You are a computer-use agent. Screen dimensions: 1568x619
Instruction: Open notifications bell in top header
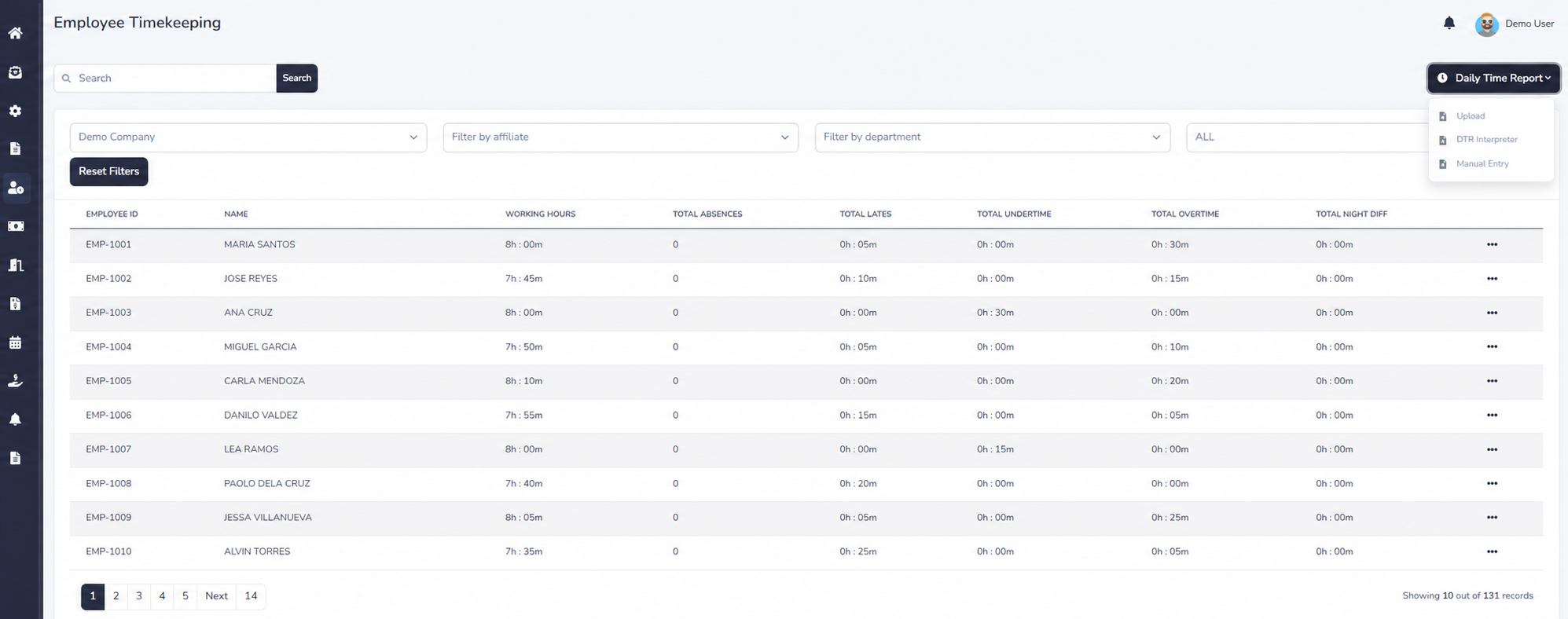point(1449,23)
